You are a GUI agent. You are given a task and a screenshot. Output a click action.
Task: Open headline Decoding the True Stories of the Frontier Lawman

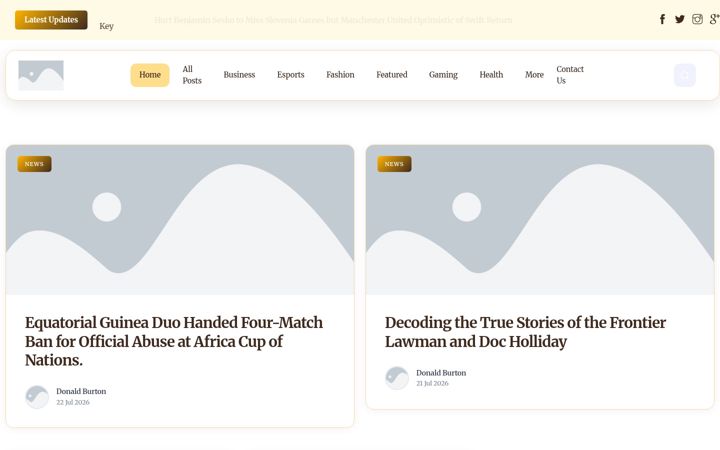click(x=525, y=332)
